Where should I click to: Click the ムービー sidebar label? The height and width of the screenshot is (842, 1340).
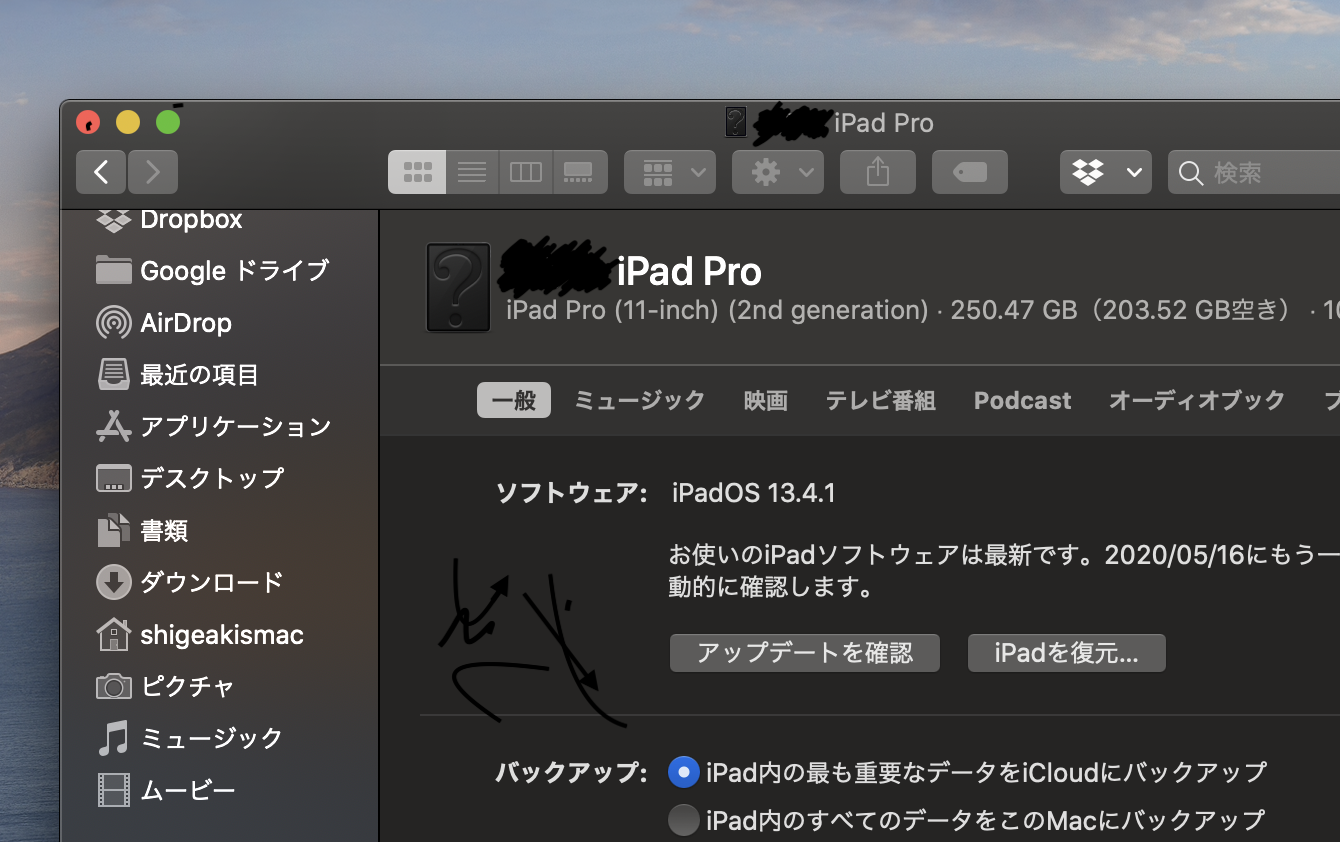(188, 790)
